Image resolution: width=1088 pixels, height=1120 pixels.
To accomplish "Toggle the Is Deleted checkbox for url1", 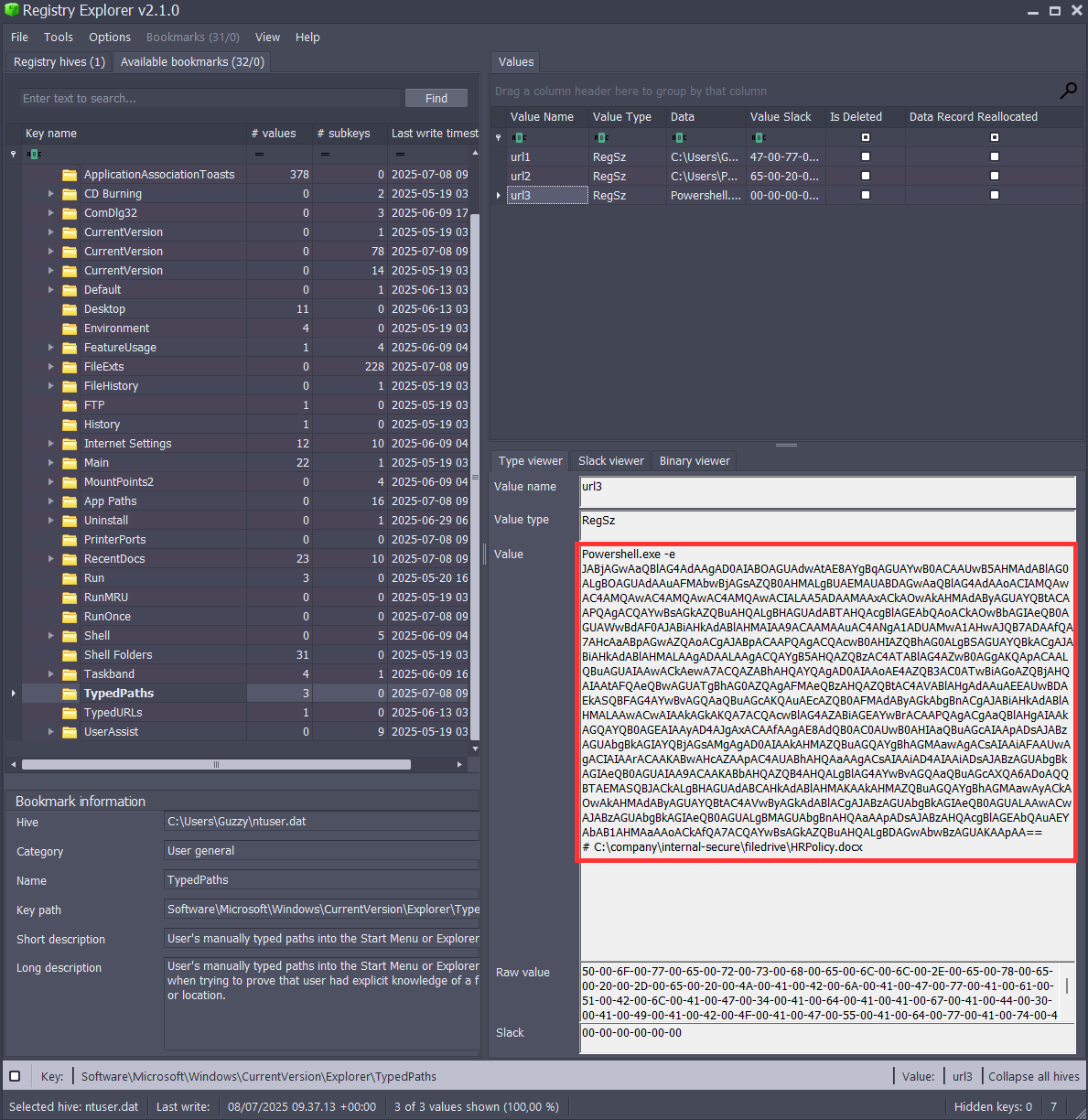I will point(863,156).
